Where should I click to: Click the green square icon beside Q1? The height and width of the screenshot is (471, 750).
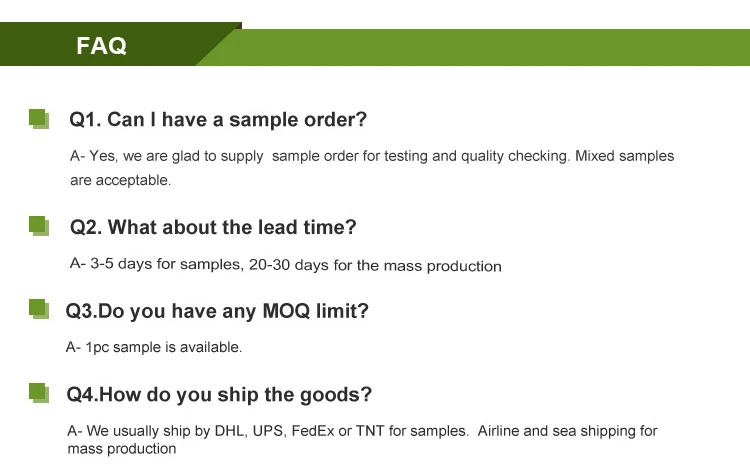(39, 119)
